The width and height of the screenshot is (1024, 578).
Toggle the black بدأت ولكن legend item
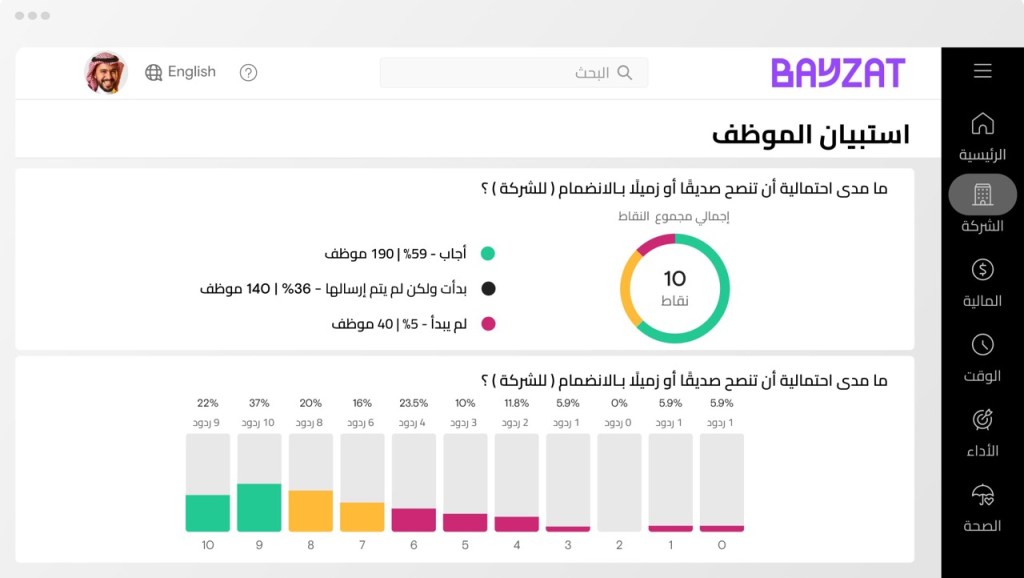point(487,289)
